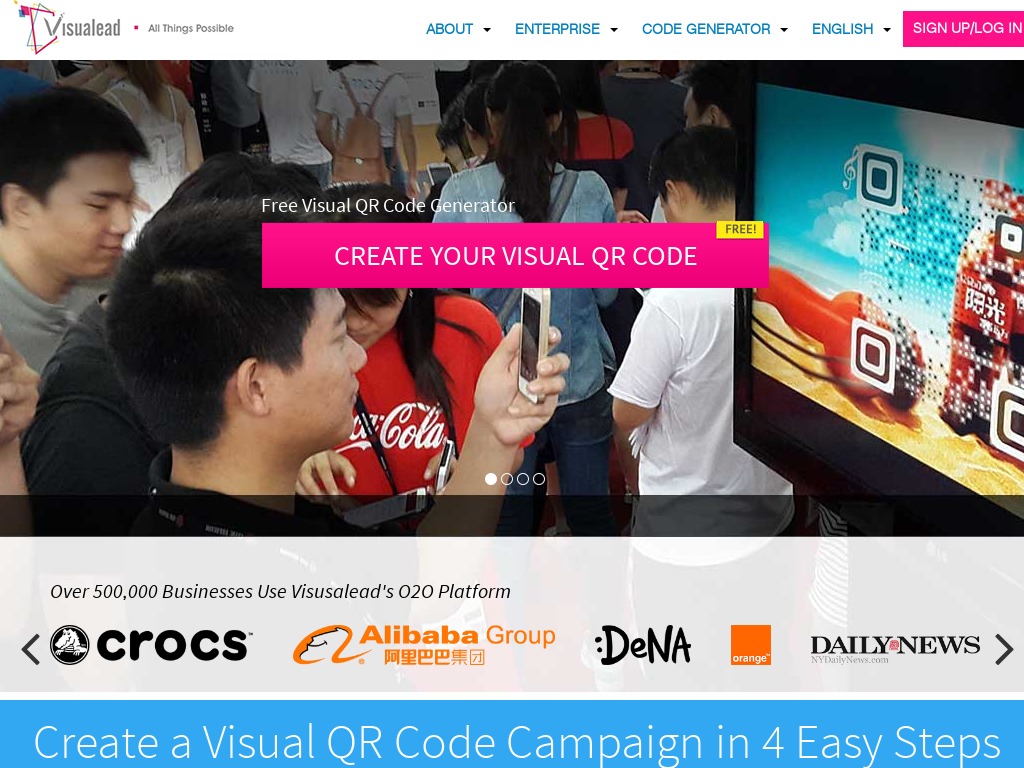Jump to the fourth slide dot

coord(539,479)
